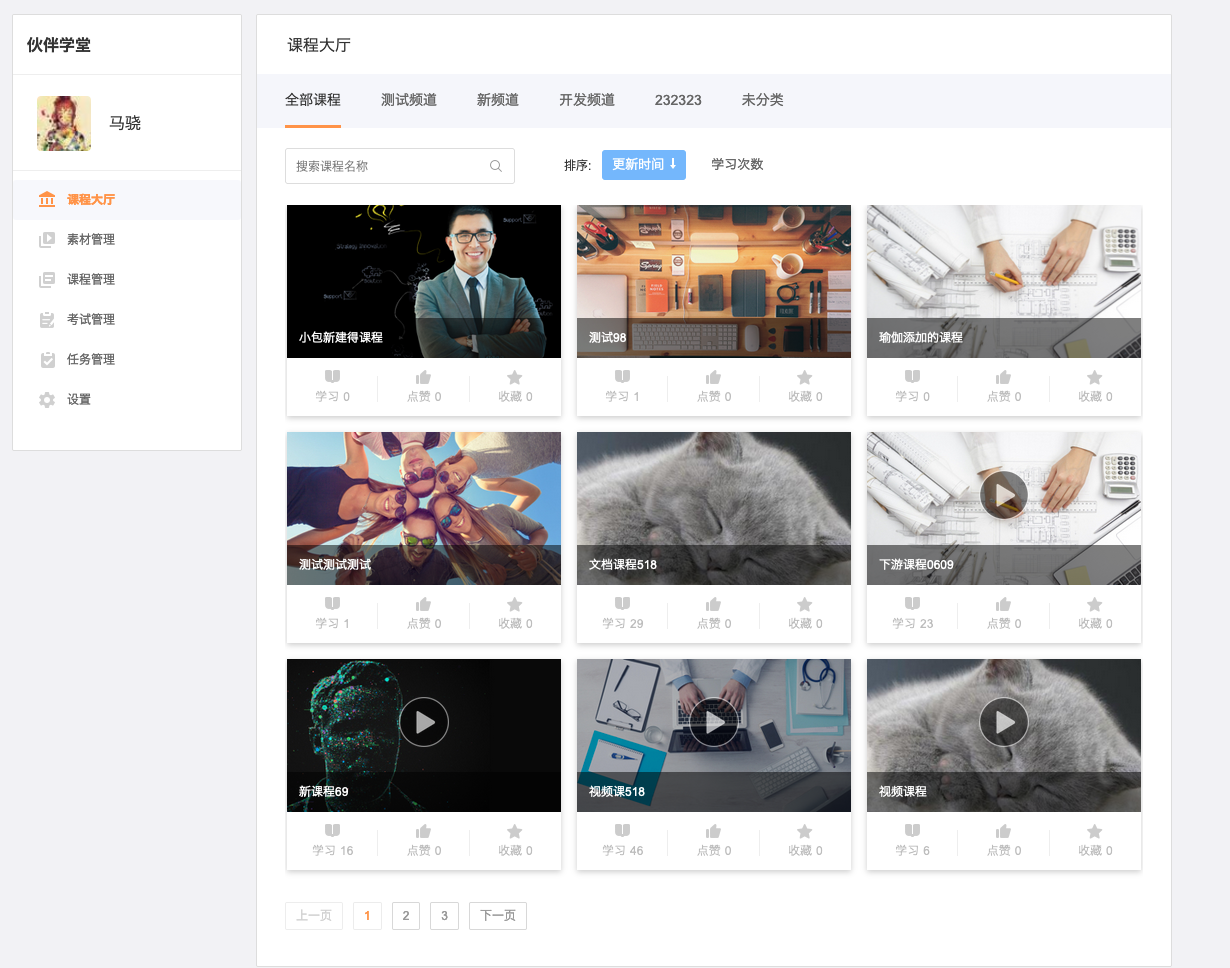Click study book icon on 测试98
This screenshot has width=1230, height=968.
point(622,377)
